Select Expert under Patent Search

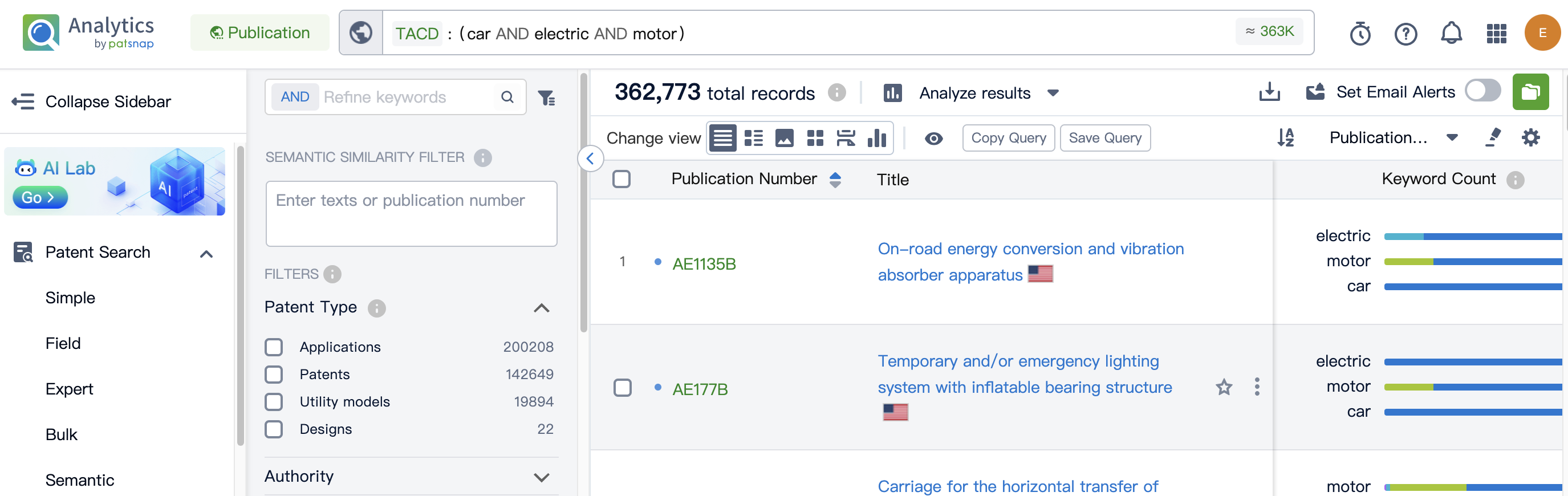70,389
